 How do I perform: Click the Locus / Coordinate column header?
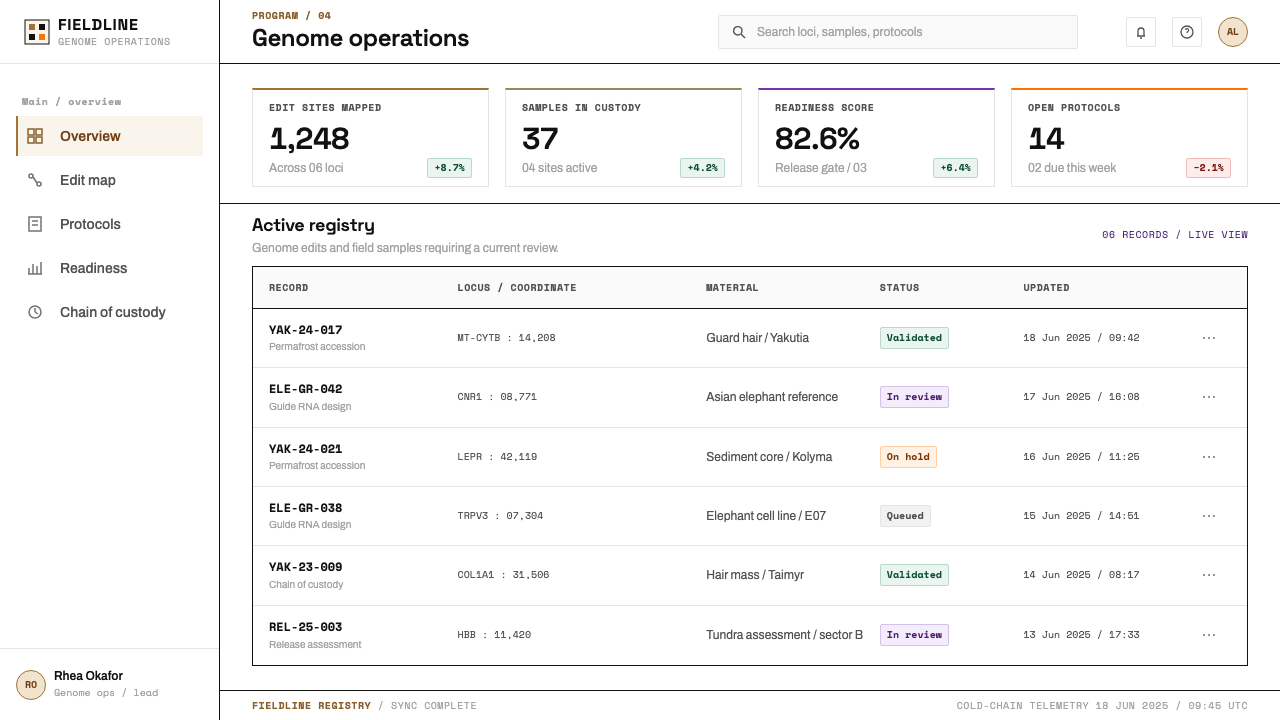517,288
